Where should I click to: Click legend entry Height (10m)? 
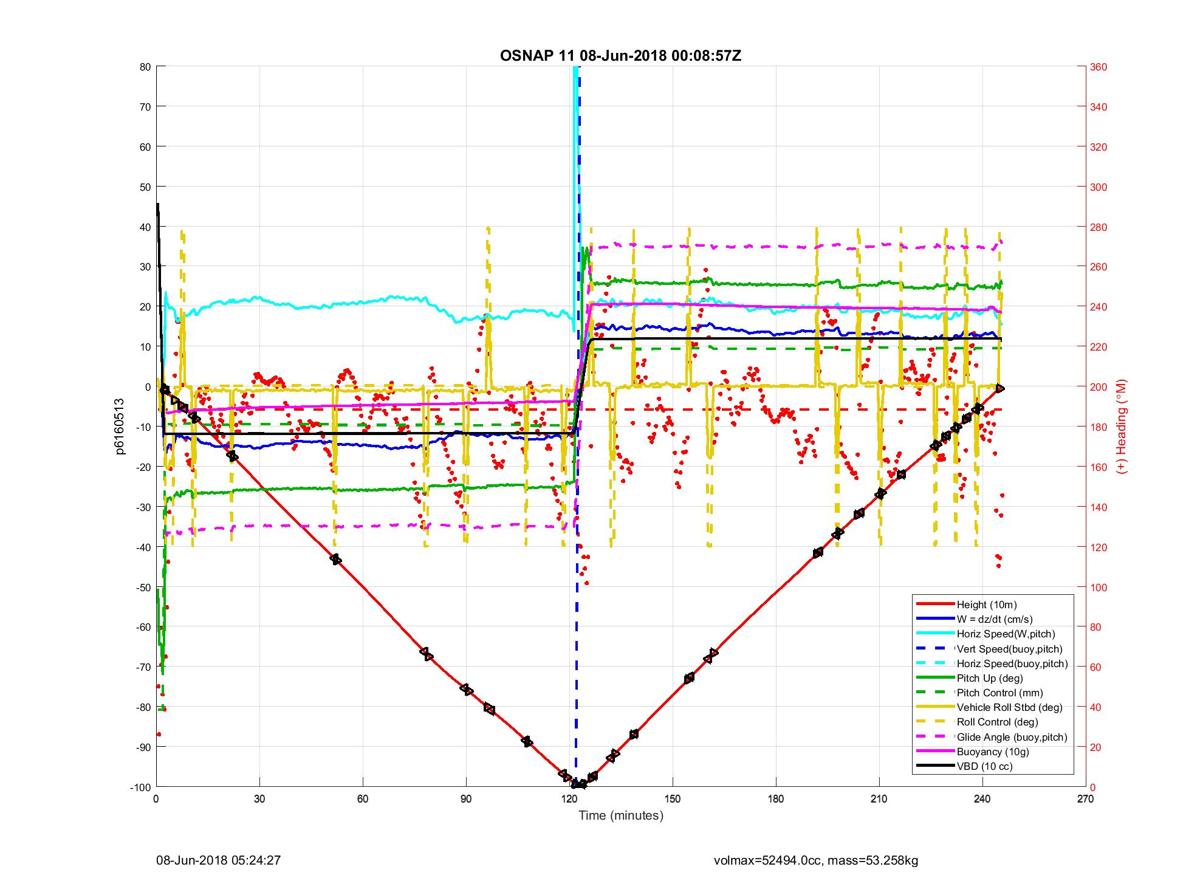click(x=986, y=605)
